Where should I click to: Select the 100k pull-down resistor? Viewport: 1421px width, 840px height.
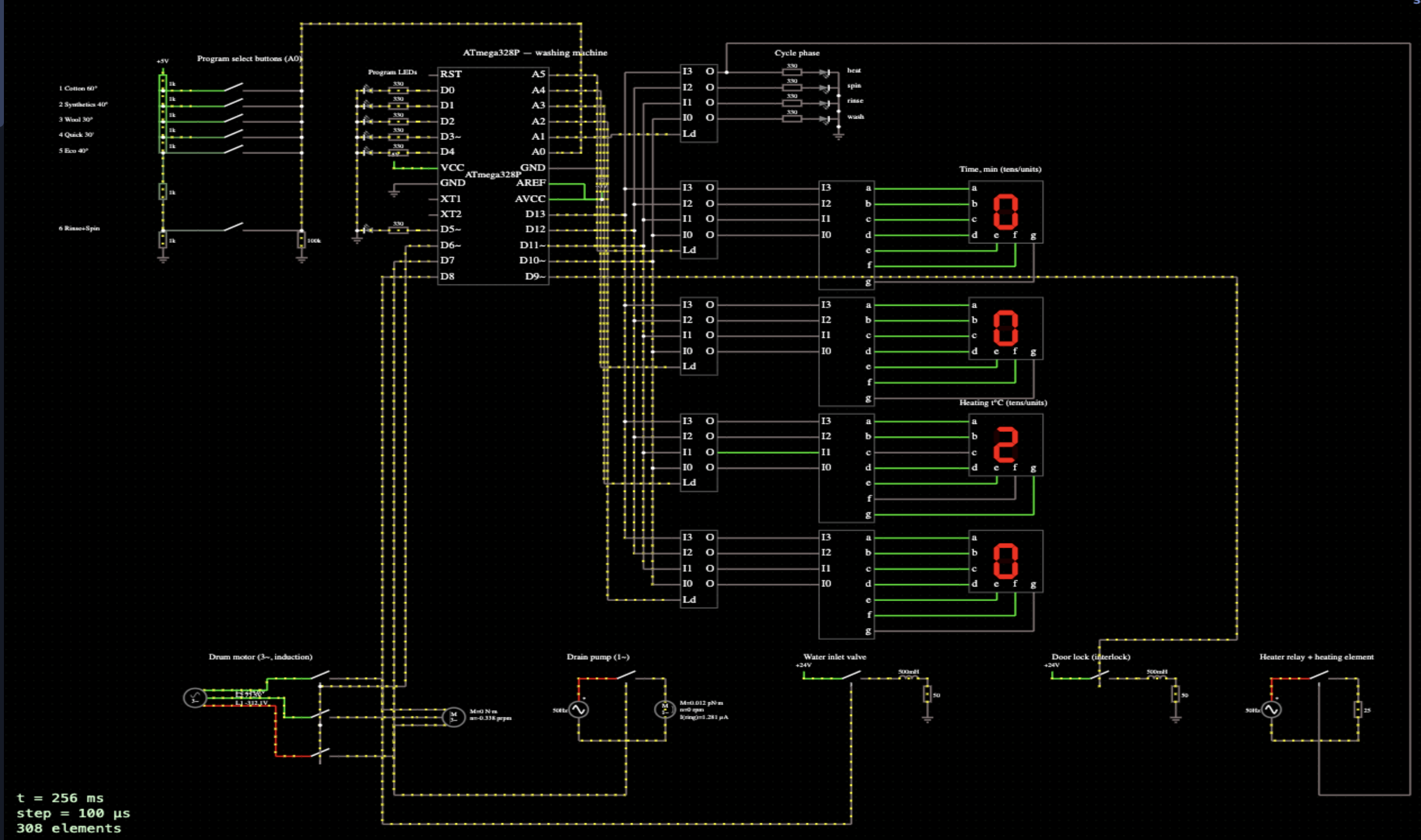[x=302, y=240]
